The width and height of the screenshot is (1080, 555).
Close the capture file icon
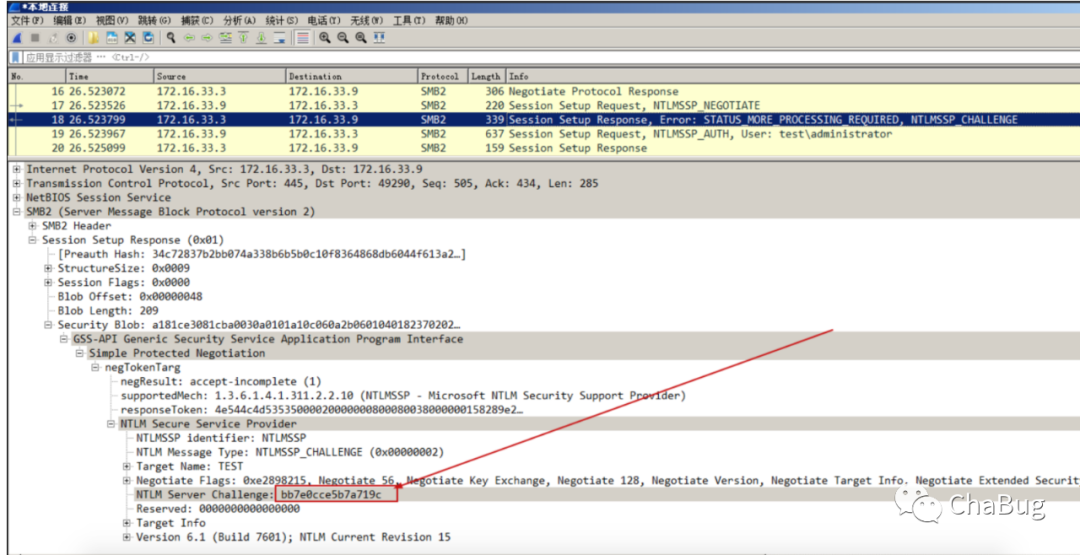(129, 38)
